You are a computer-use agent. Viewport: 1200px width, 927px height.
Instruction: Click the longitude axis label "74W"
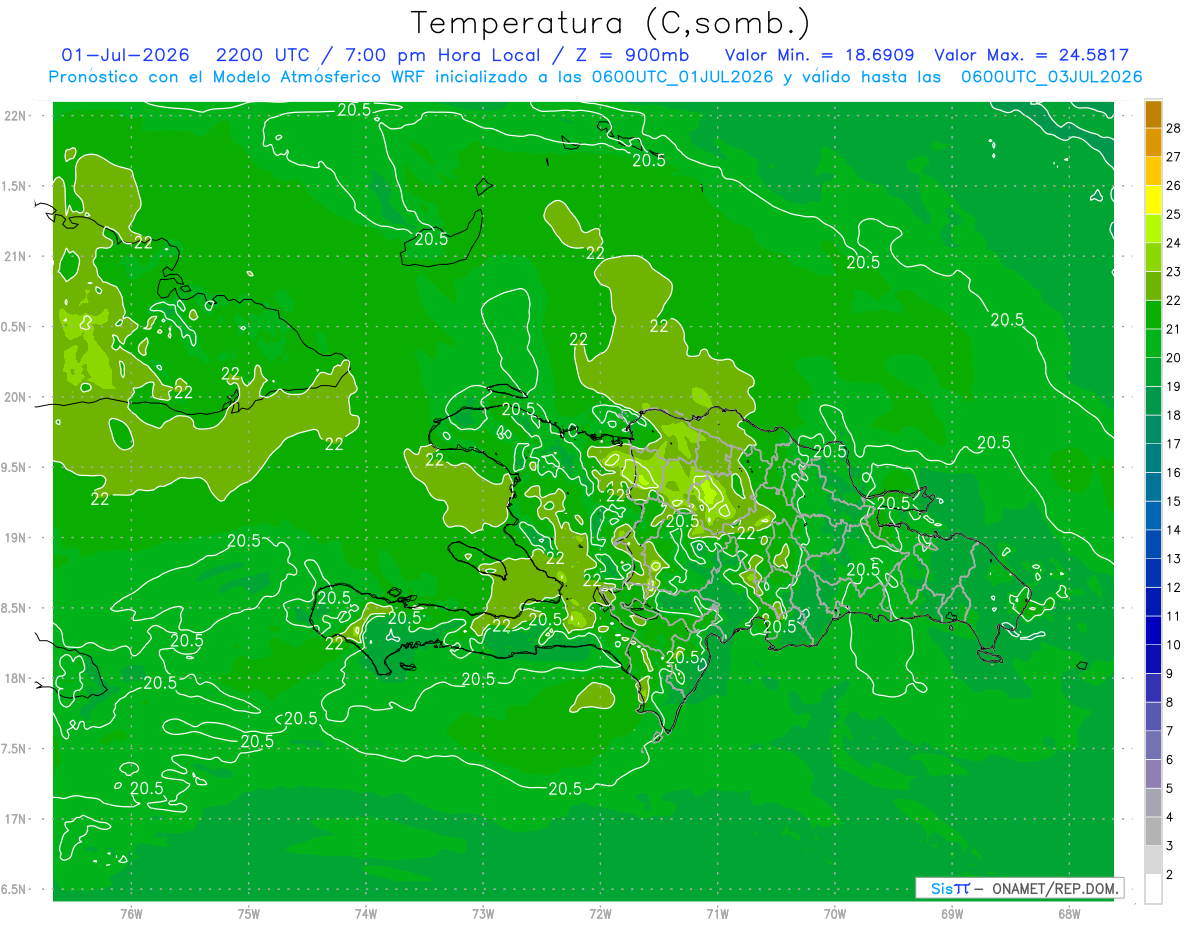[366, 913]
